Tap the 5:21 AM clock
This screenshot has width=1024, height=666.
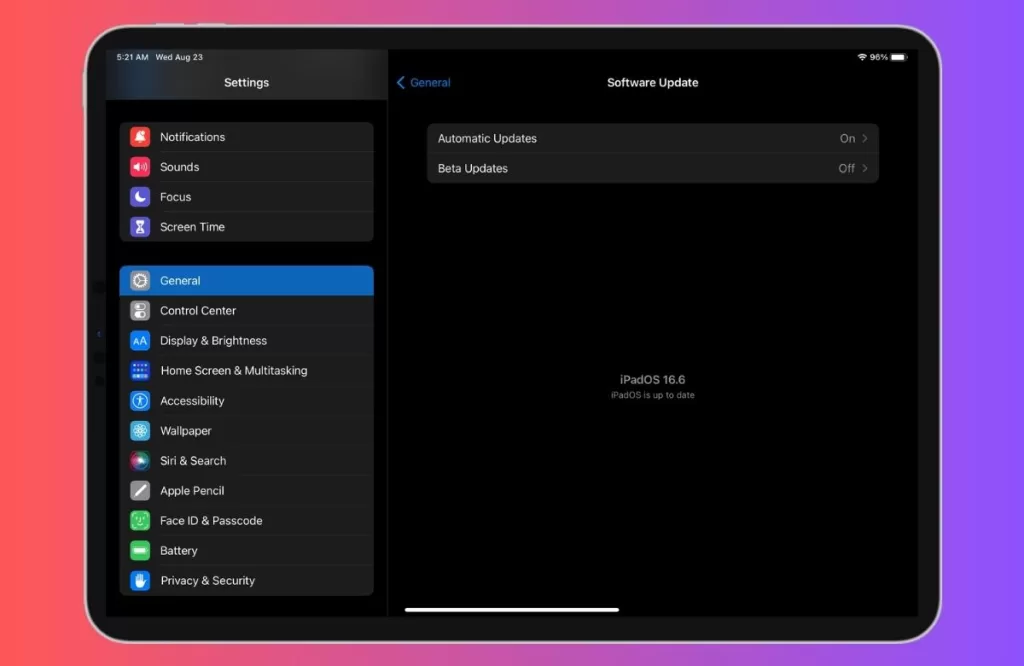[x=133, y=57]
